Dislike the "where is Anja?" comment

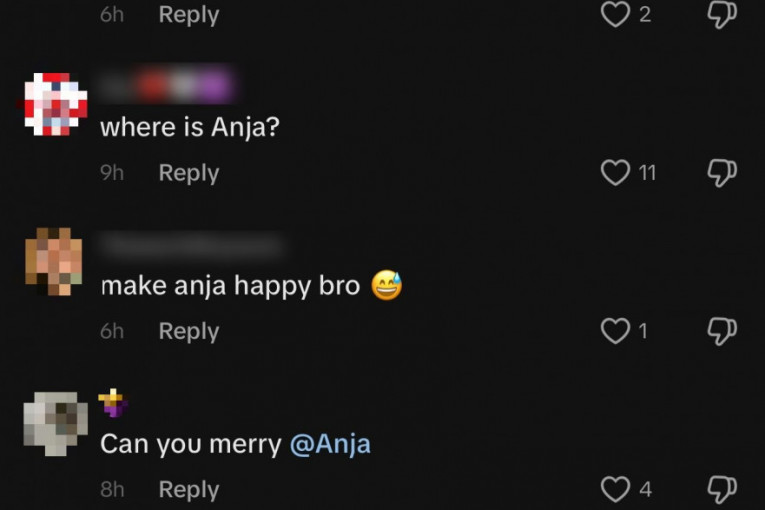pos(721,173)
